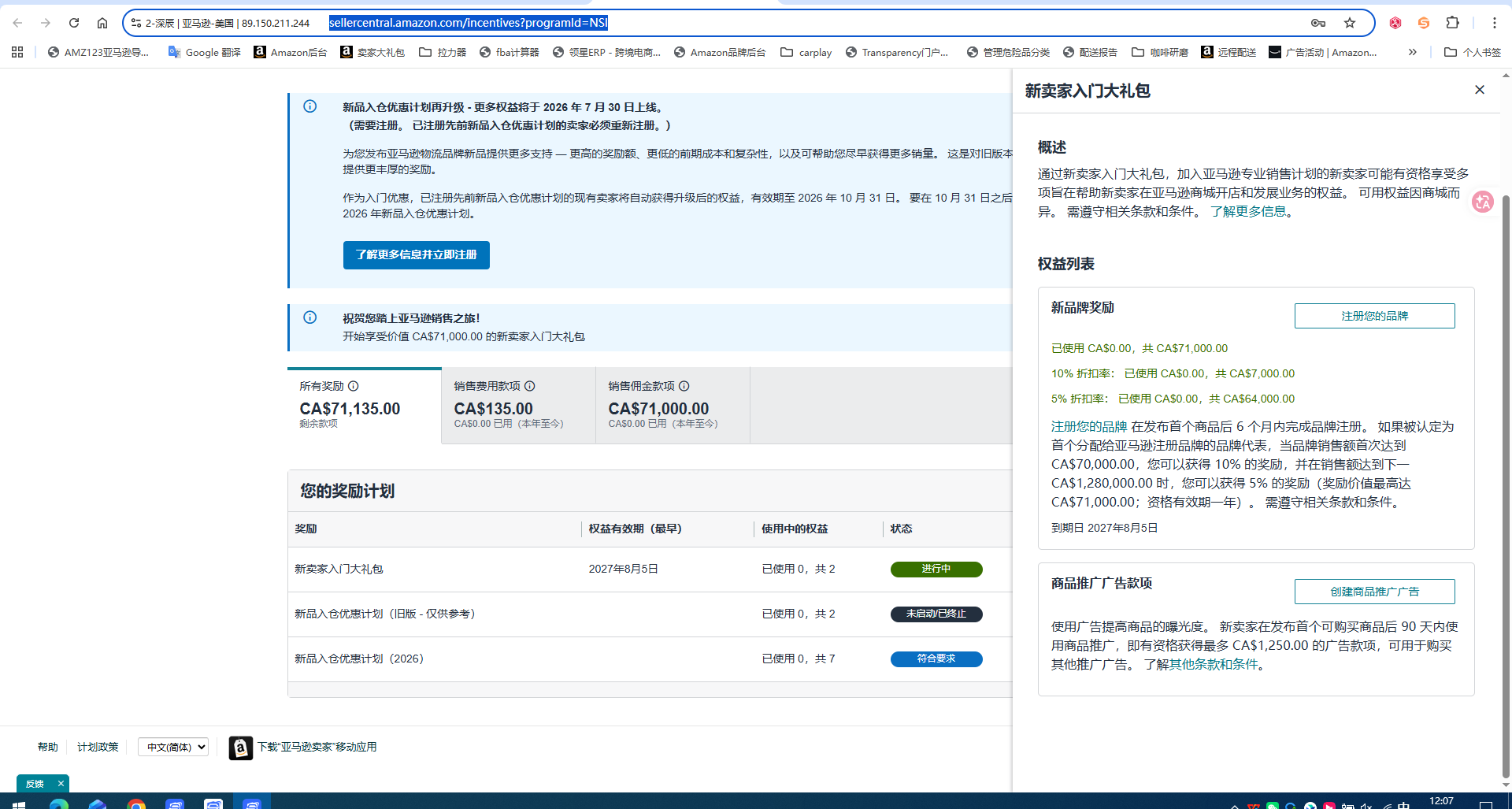The height and width of the screenshot is (809, 1512).
Task: Open the password key icon in address bar
Action: pos(1318,23)
